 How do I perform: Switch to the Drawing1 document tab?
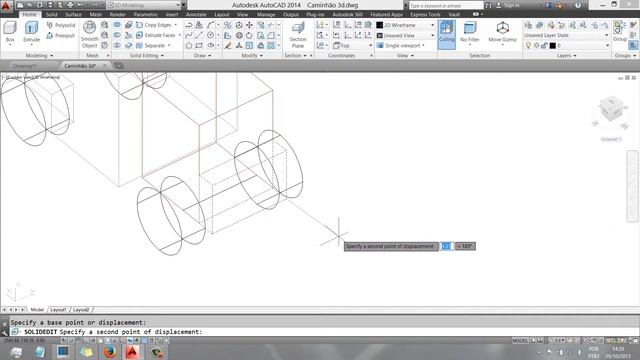point(25,66)
